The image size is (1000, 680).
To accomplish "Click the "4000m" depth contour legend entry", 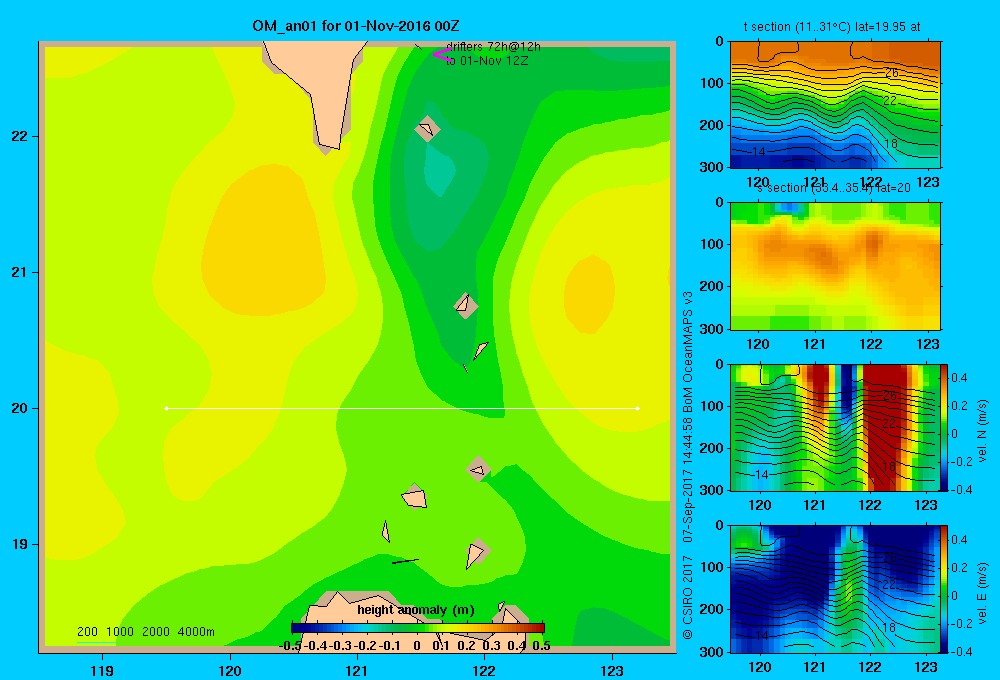I will 196,632.
